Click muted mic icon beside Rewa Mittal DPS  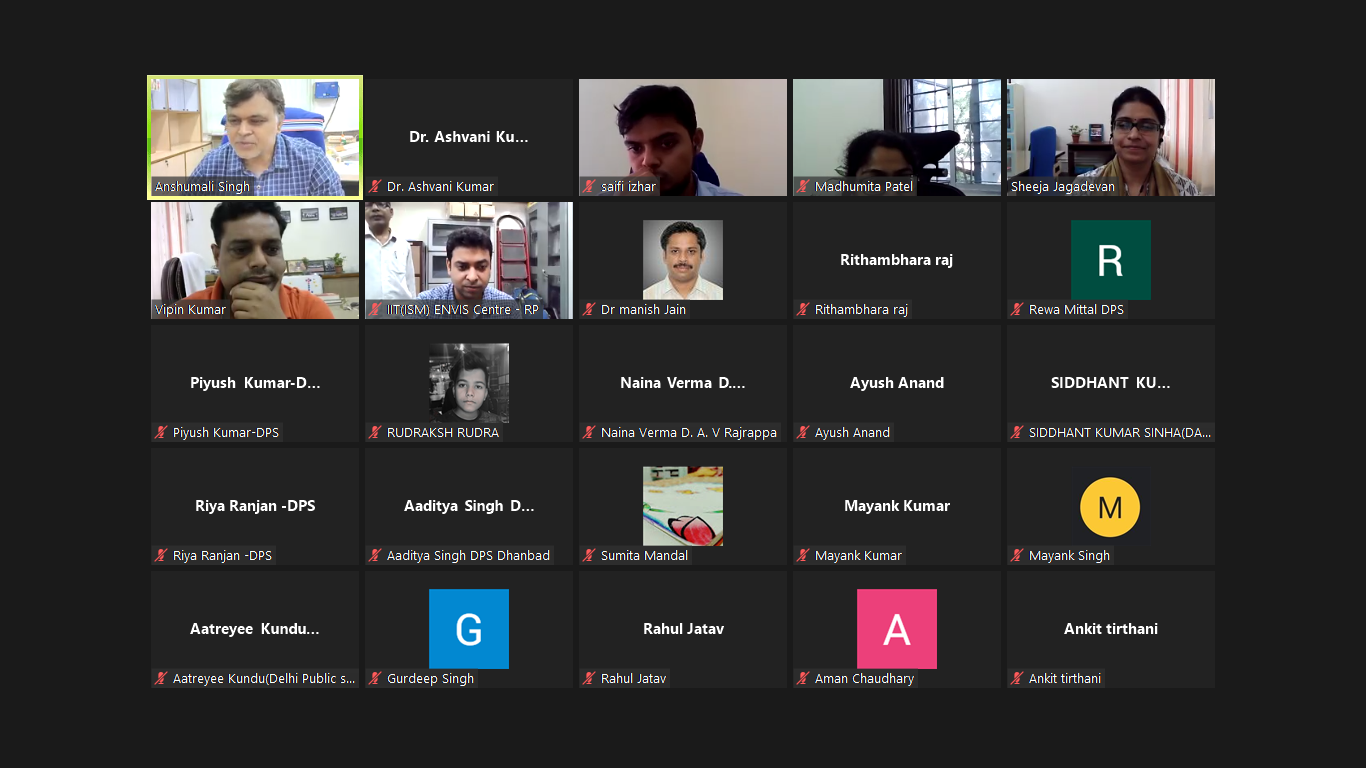(1017, 310)
